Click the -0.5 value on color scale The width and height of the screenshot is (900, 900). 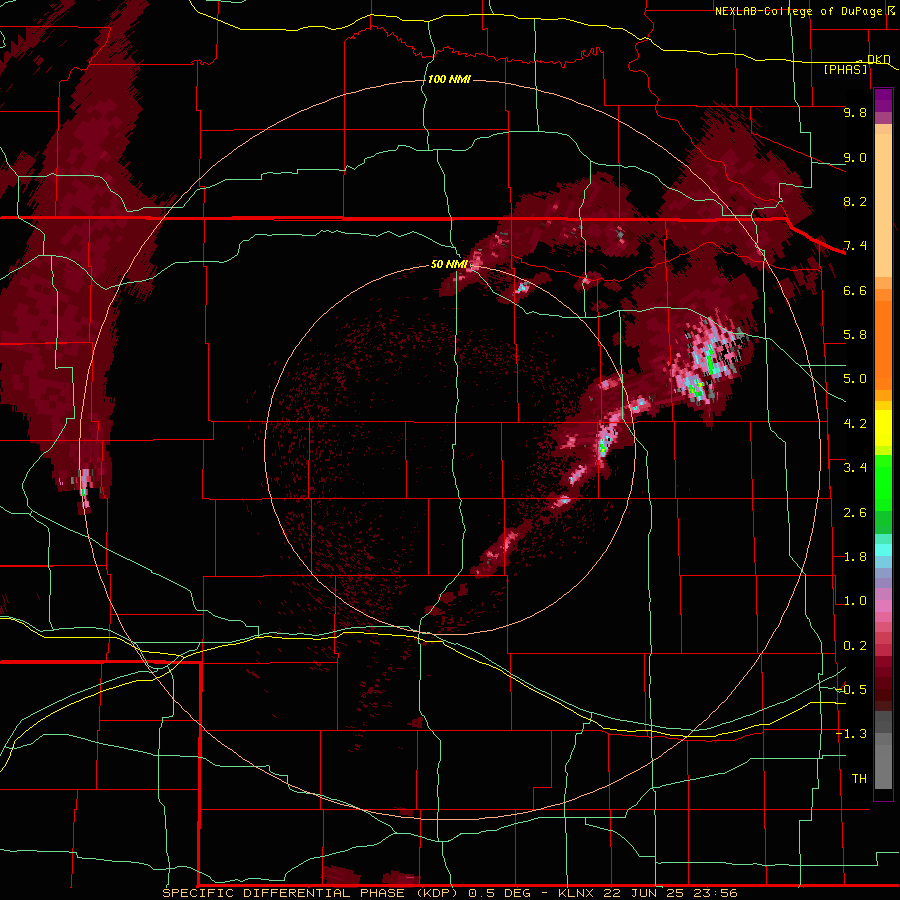(x=852, y=690)
